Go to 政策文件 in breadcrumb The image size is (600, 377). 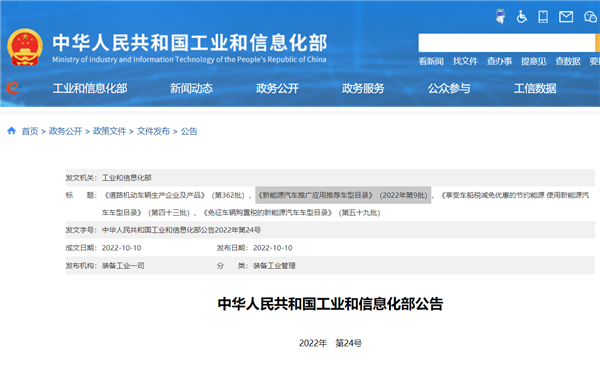click(109, 131)
